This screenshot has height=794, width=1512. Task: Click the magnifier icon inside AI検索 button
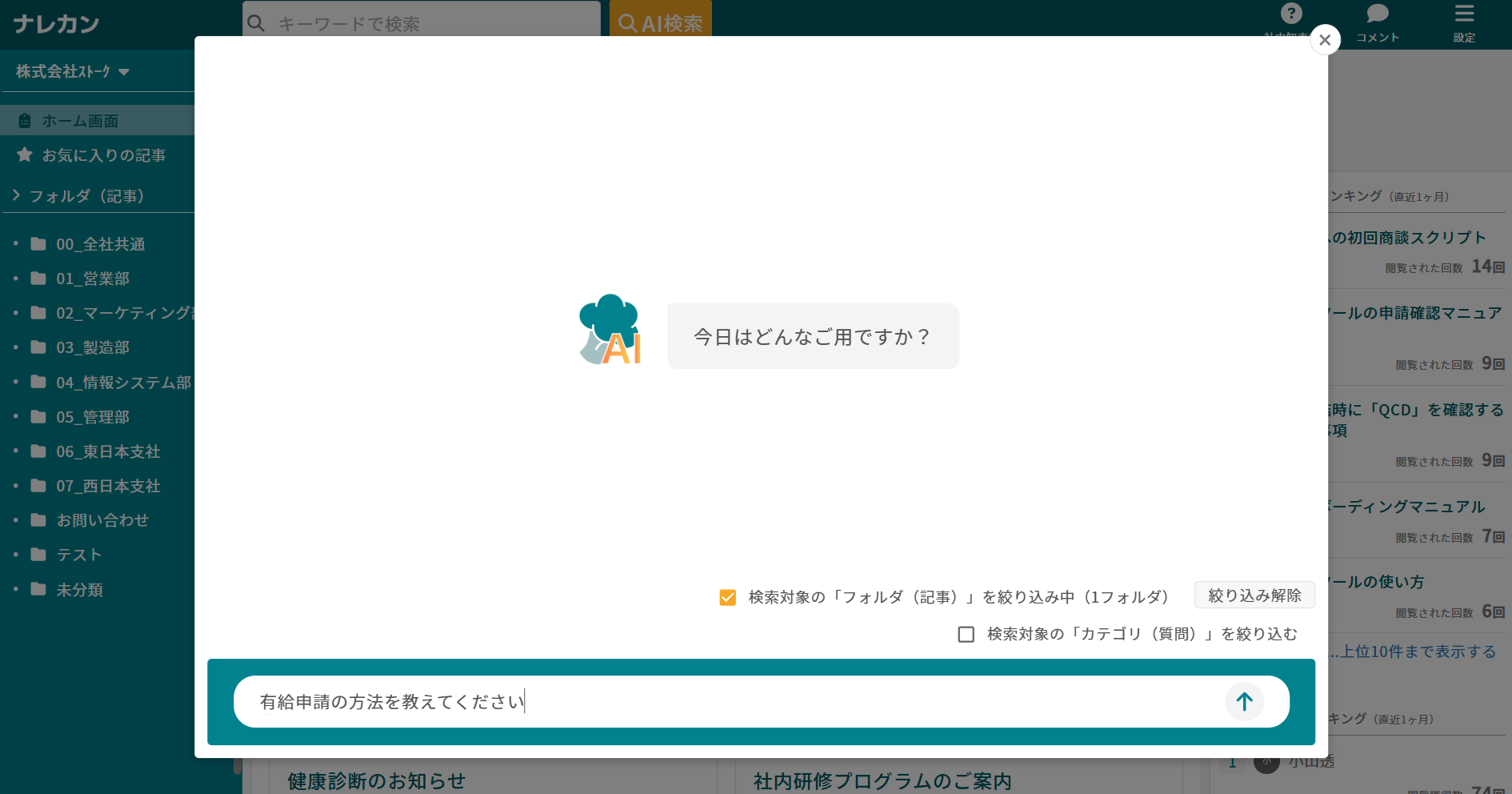click(x=627, y=22)
